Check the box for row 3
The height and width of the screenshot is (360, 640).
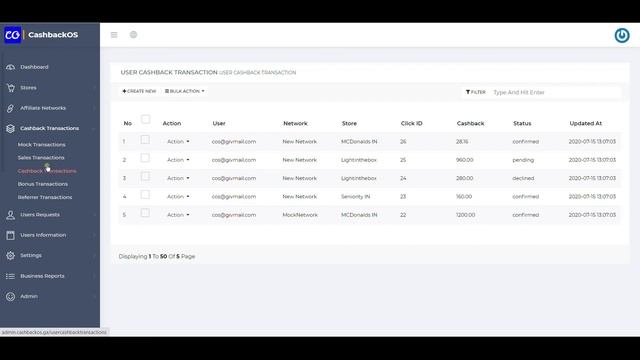145,176
